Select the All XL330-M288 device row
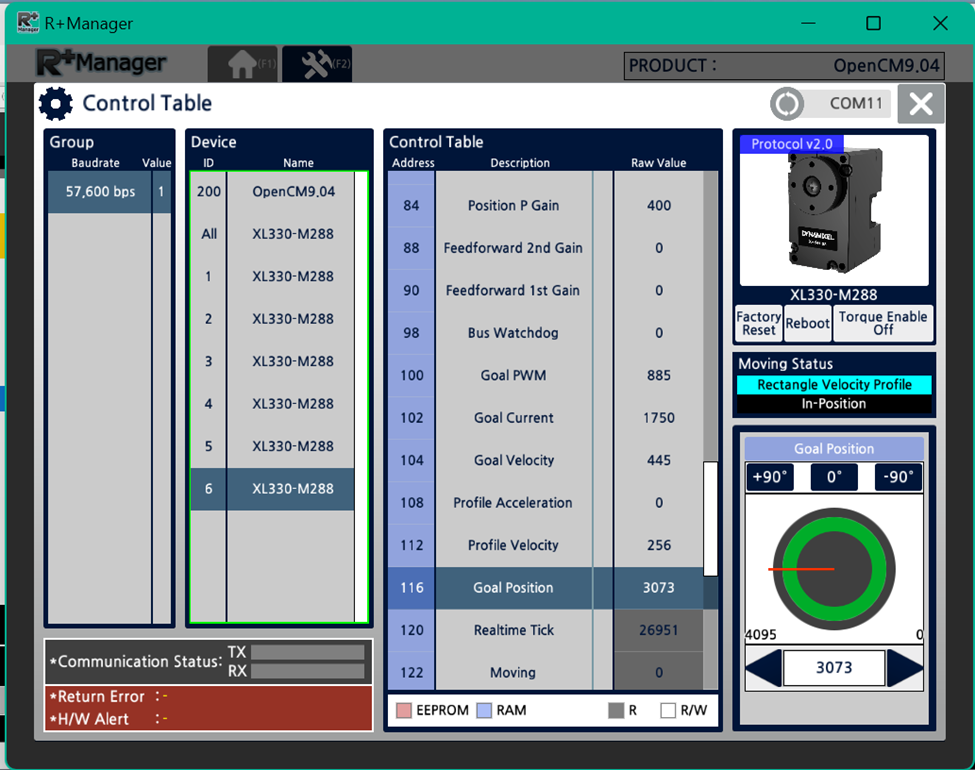The image size is (975, 770). [272, 234]
